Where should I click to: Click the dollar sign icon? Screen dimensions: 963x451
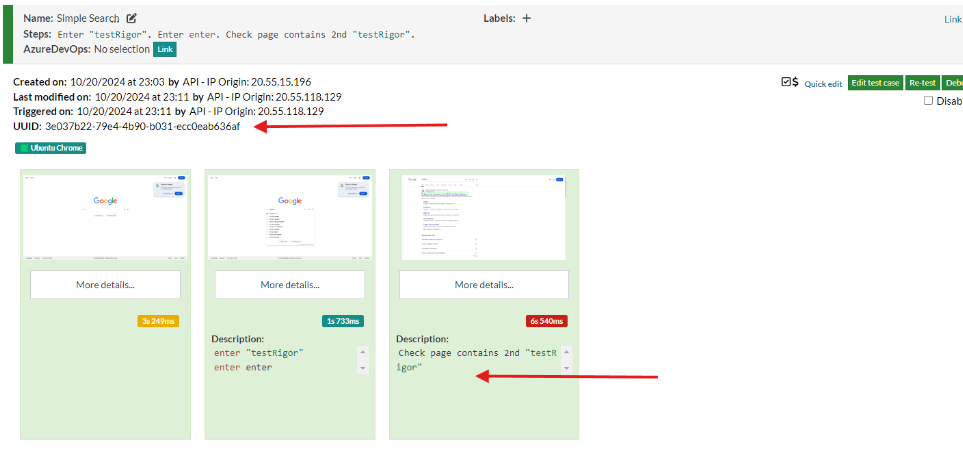[x=796, y=83]
